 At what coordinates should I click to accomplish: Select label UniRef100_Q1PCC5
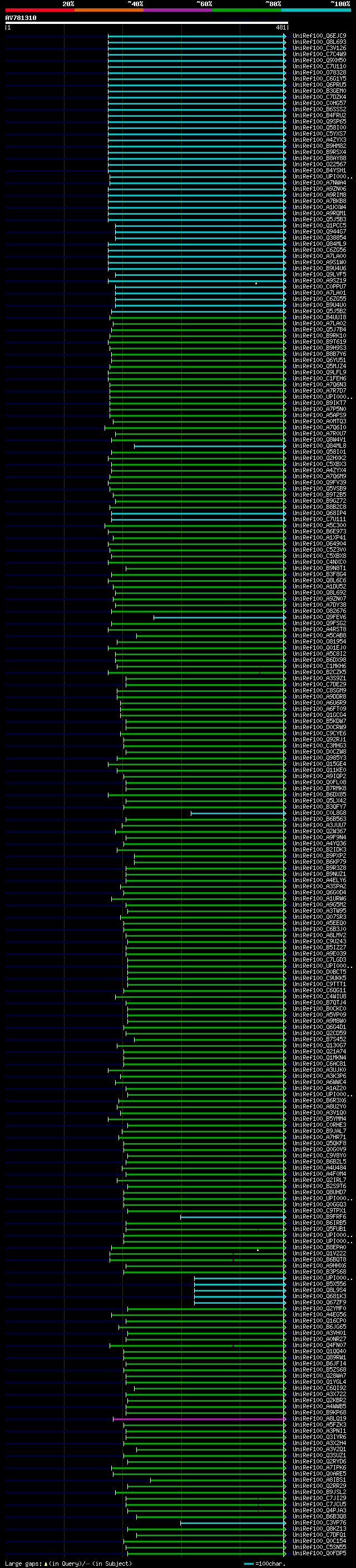point(319,226)
